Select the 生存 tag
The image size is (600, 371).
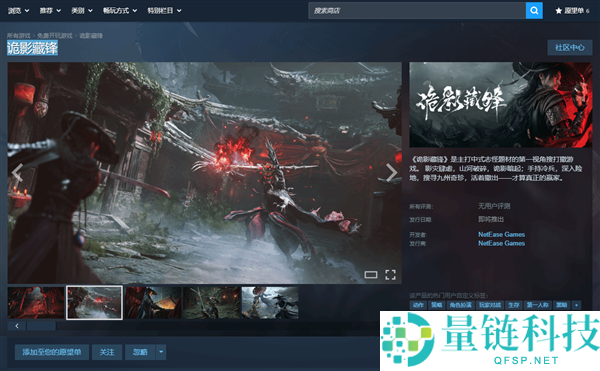(x=514, y=305)
